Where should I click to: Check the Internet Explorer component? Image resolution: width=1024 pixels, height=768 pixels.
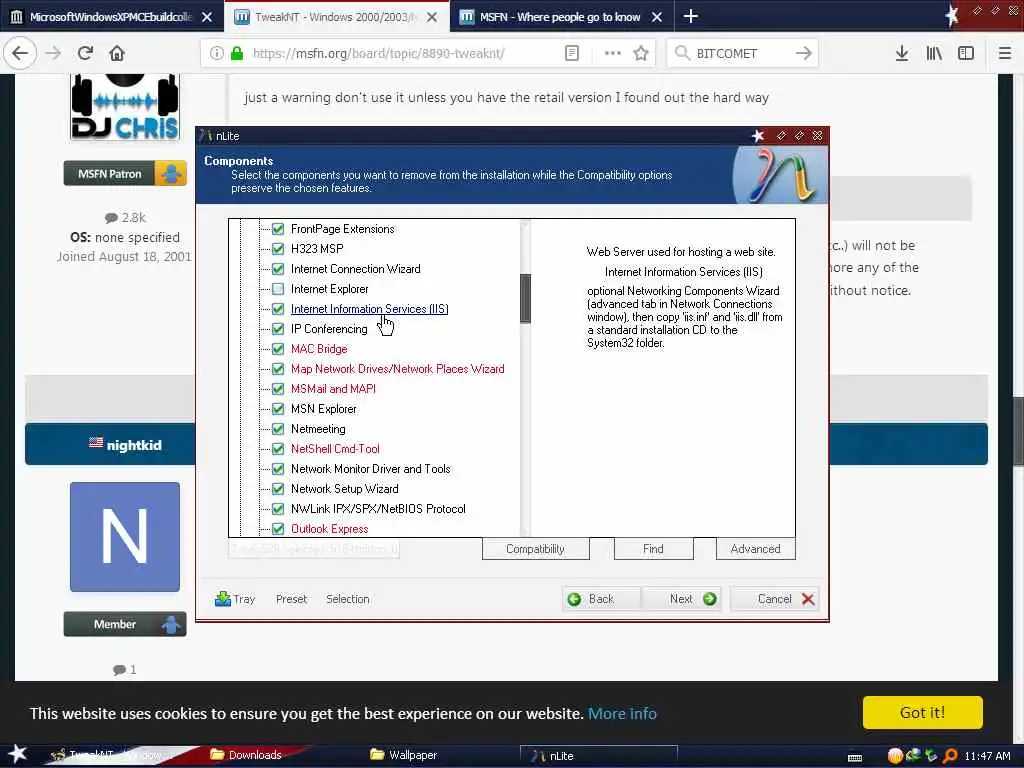point(278,289)
